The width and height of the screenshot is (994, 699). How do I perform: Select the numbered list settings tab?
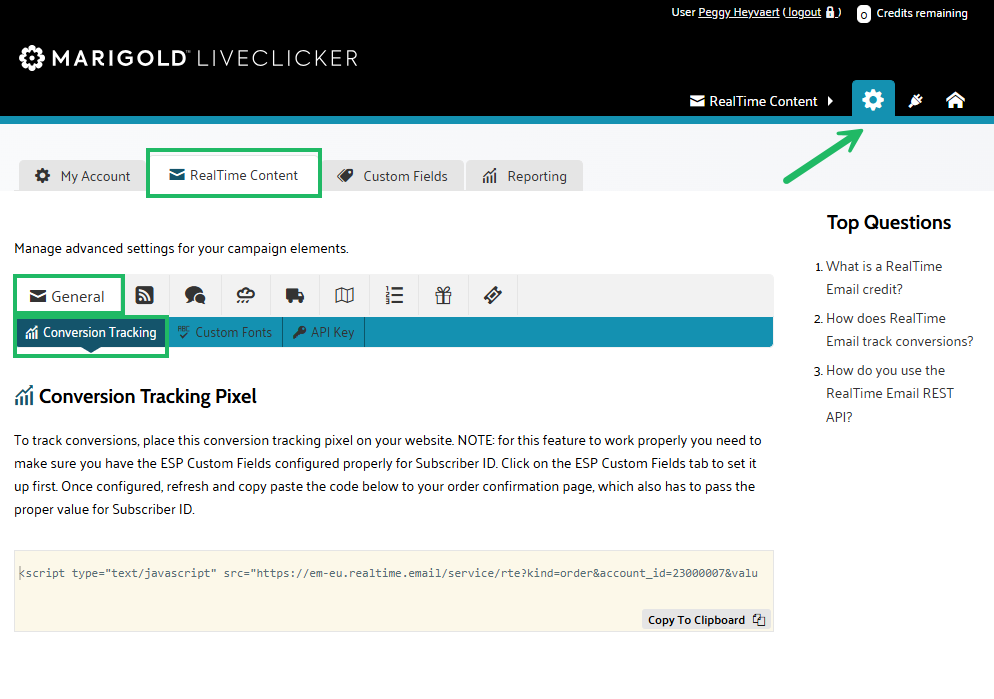click(394, 295)
